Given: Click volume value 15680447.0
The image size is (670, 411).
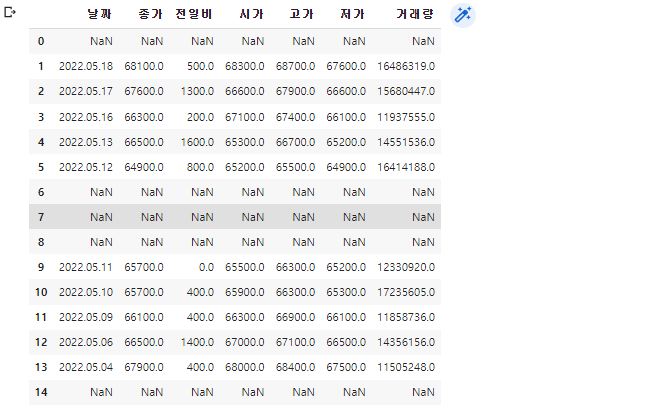Looking at the screenshot, I should [x=406, y=91].
